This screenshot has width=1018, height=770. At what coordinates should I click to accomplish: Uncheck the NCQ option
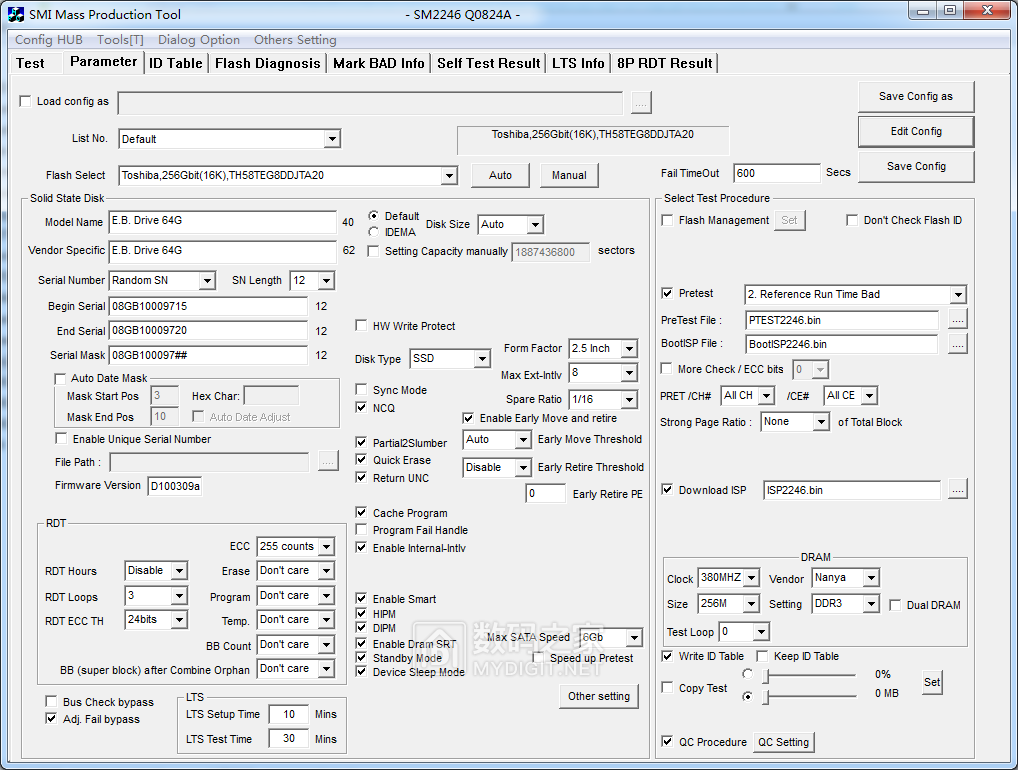[361, 408]
